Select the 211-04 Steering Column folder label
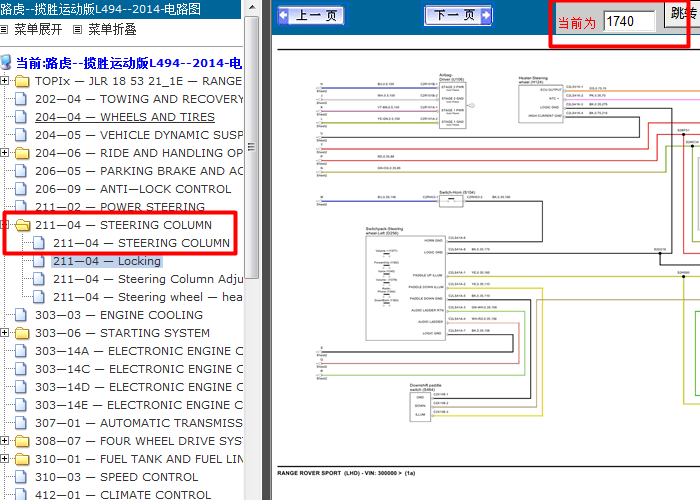The height and width of the screenshot is (500, 700). tap(124, 225)
